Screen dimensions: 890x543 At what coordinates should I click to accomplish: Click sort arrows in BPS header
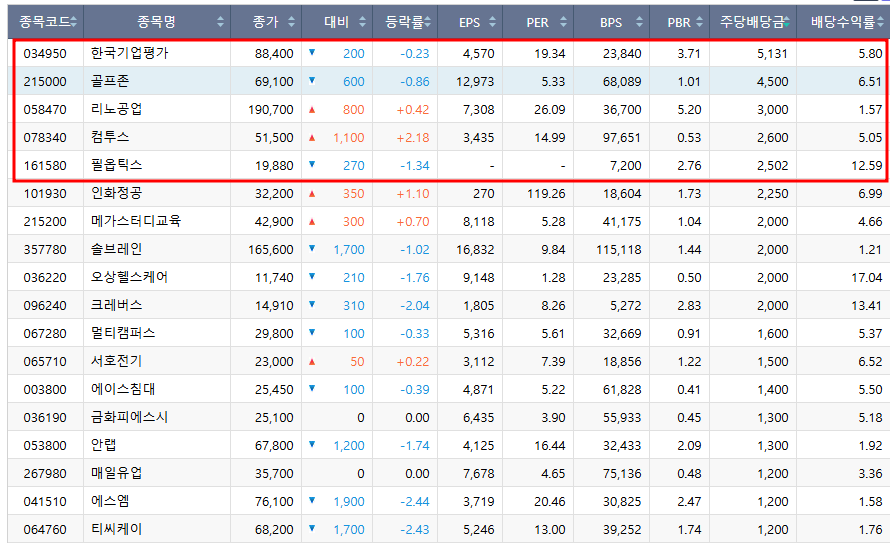639,22
